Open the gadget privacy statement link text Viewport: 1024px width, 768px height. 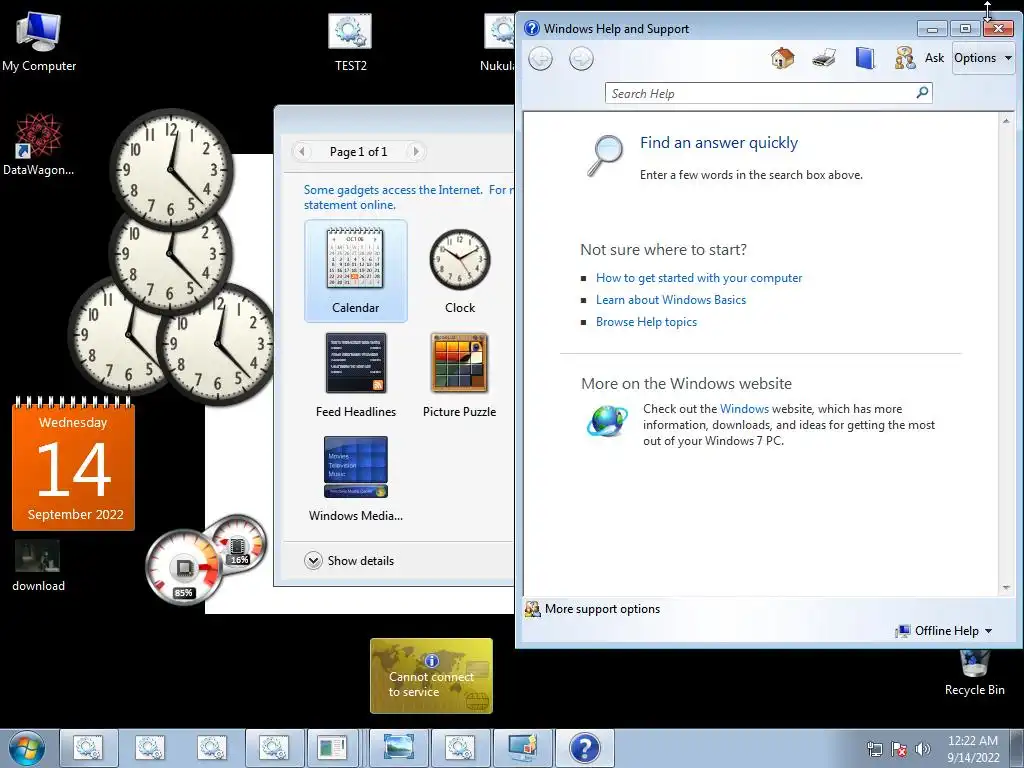coord(409,197)
